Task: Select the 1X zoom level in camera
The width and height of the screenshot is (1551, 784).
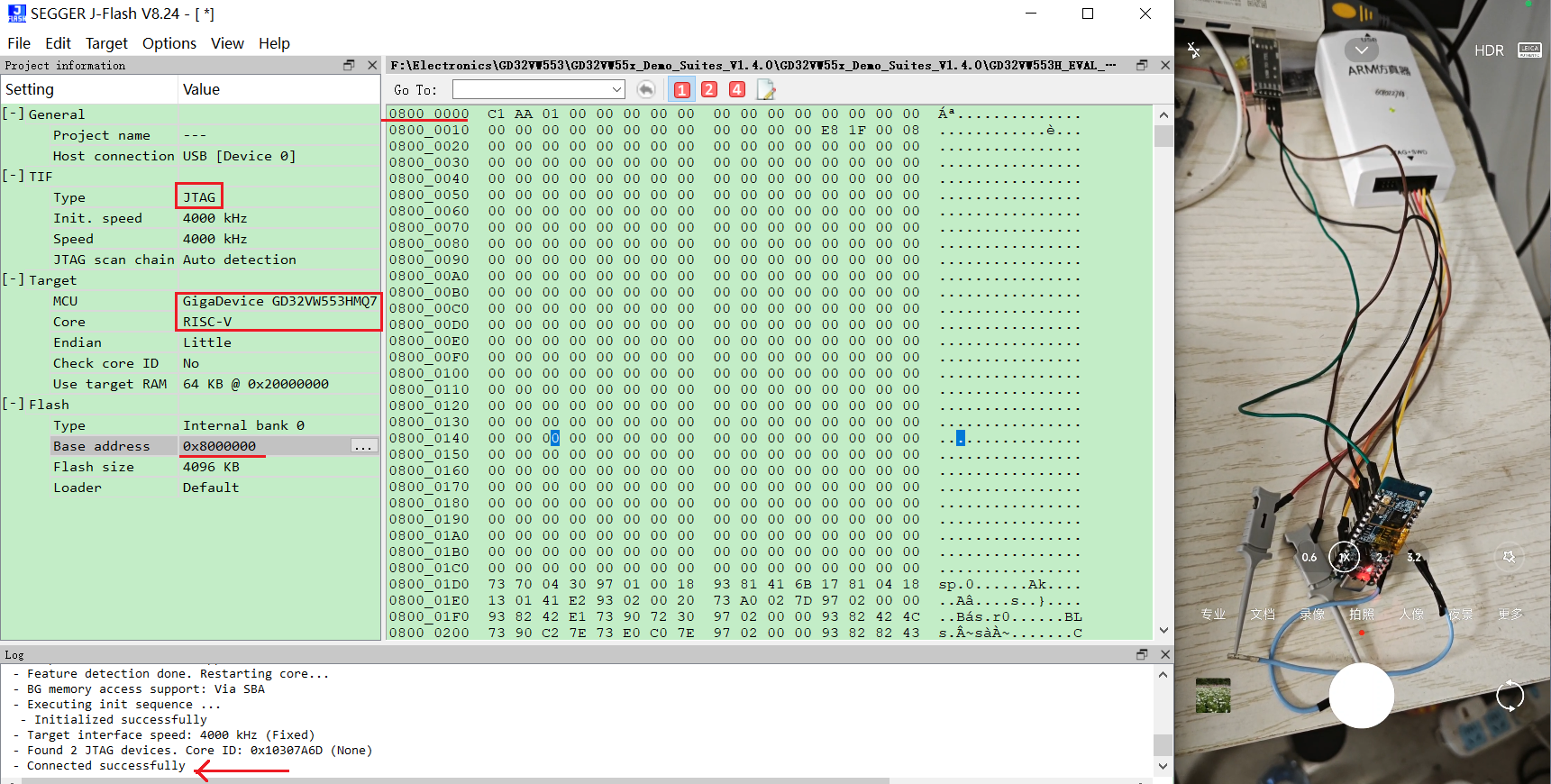Action: [1345, 557]
